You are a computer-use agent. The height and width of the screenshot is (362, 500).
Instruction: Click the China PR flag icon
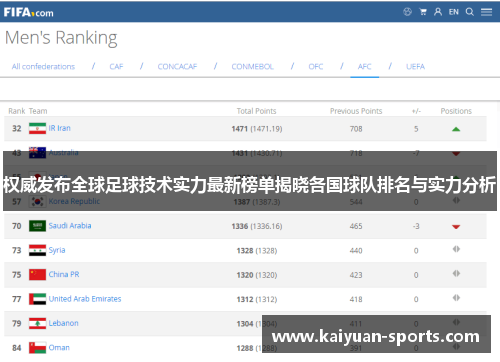pos(37,275)
